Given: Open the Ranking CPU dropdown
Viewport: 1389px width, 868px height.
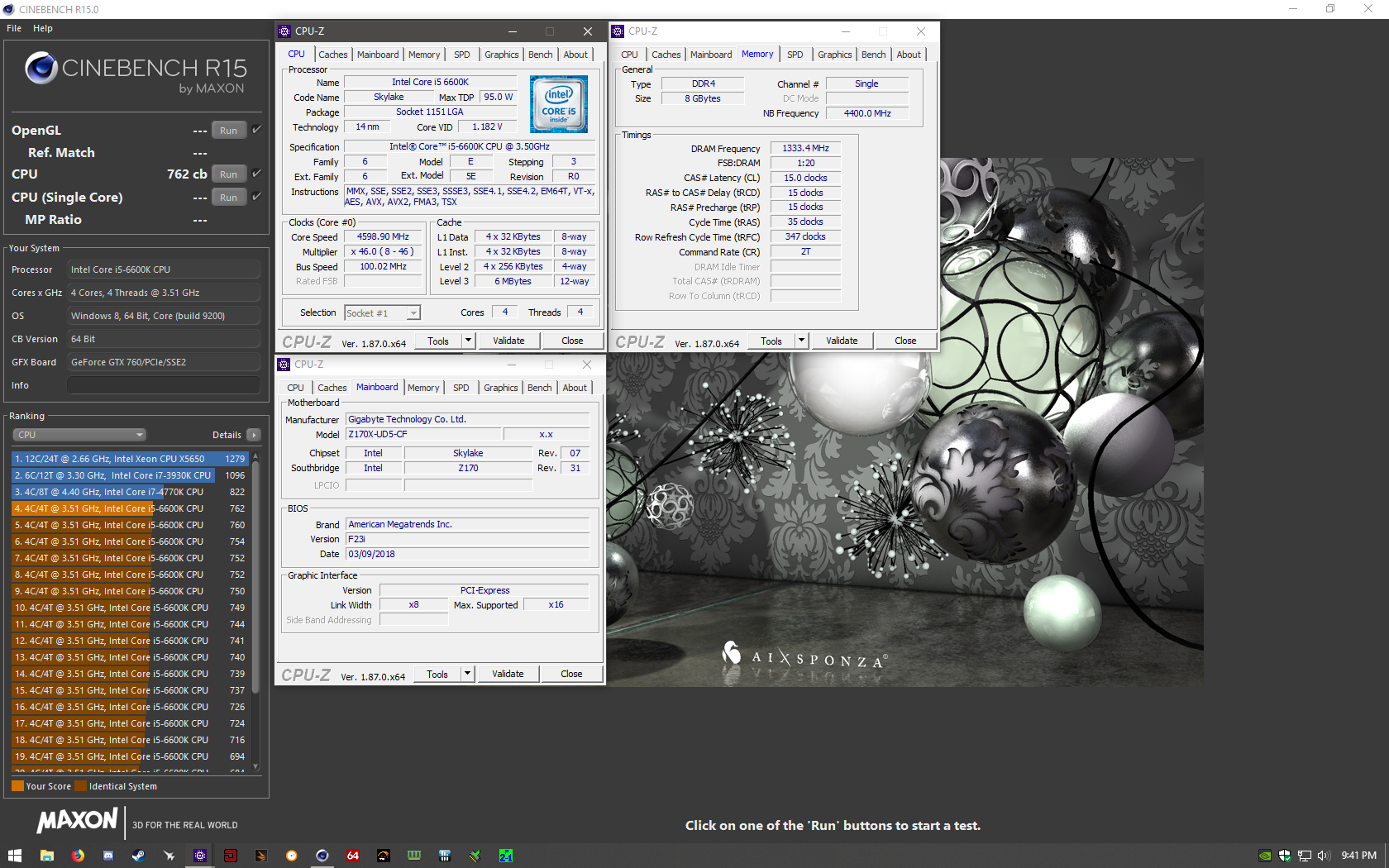Looking at the screenshot, I should [79, 435].
